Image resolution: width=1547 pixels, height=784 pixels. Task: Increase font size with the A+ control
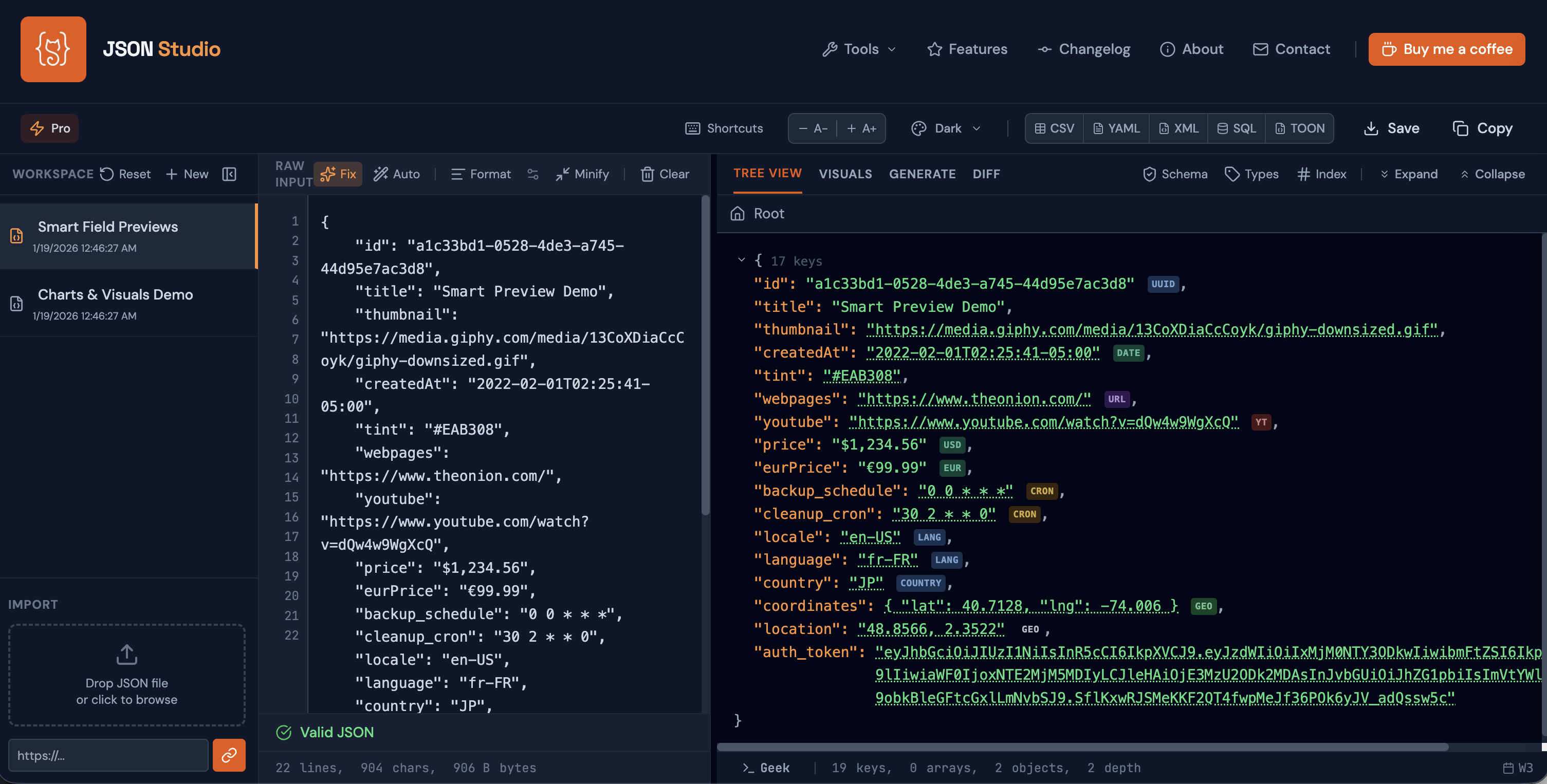point(861,128)
